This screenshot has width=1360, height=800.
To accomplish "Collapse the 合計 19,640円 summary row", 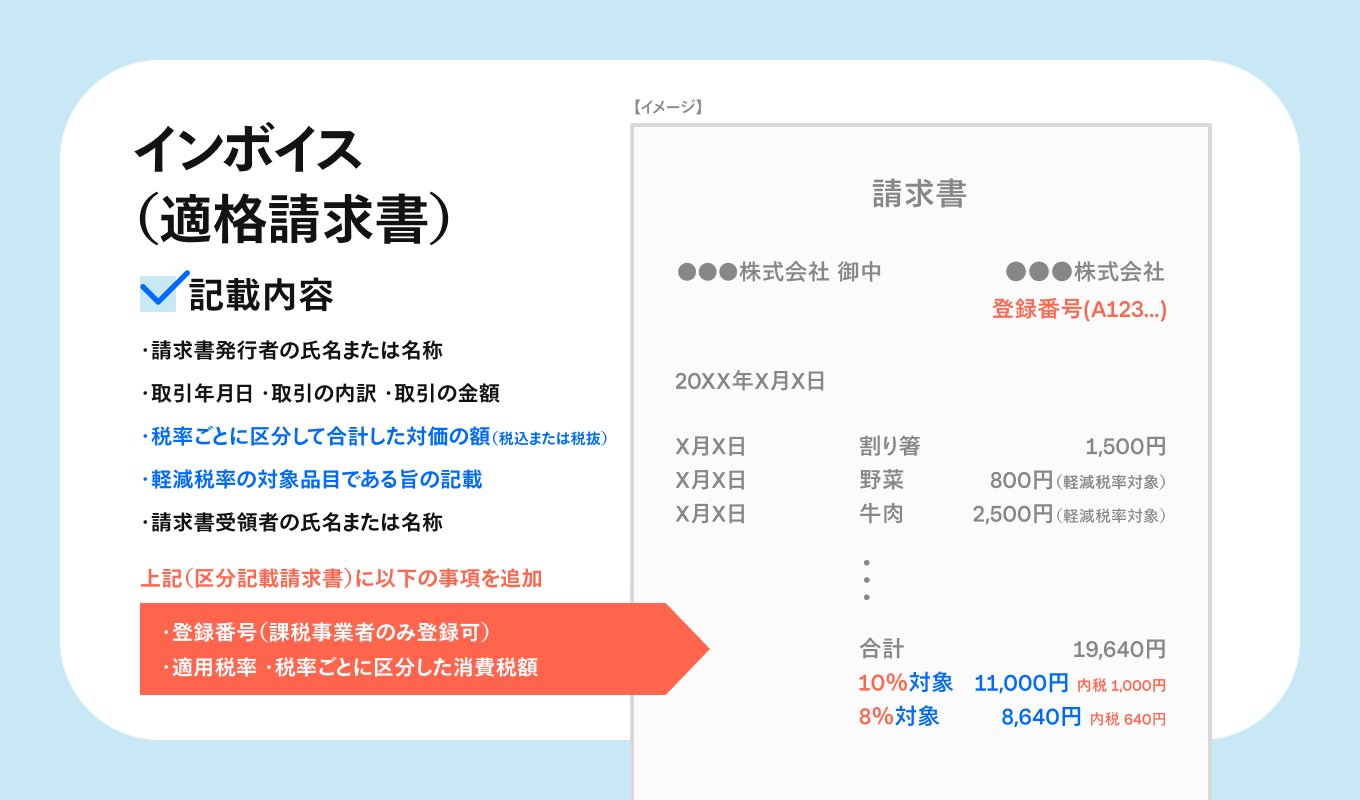I will click(x=1000, y=648).
